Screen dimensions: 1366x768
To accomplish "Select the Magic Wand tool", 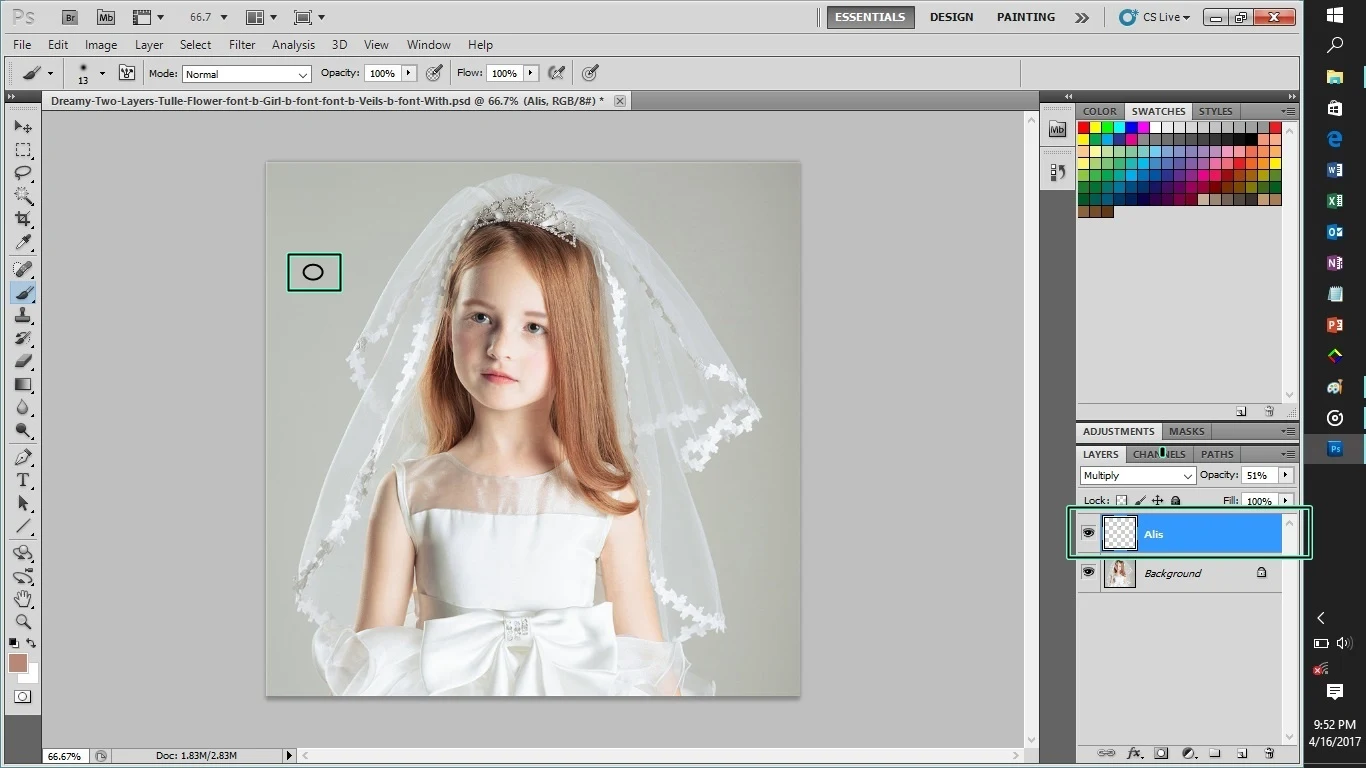I will (x=23, y=196).
